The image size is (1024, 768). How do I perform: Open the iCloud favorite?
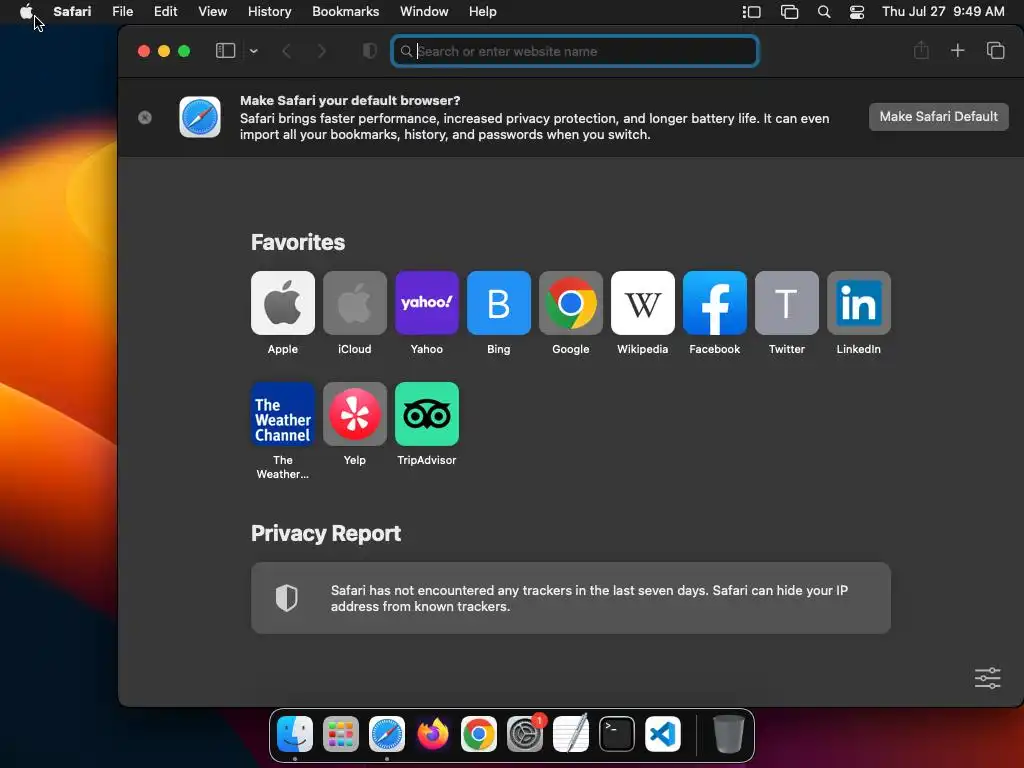(355, 303)
